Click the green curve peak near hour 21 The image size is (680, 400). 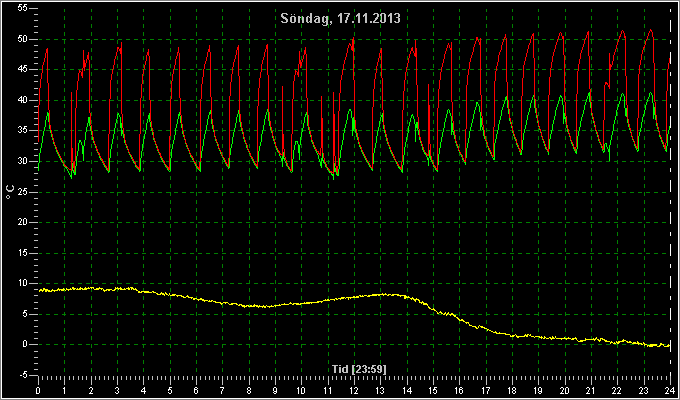(x=589, y=92)
